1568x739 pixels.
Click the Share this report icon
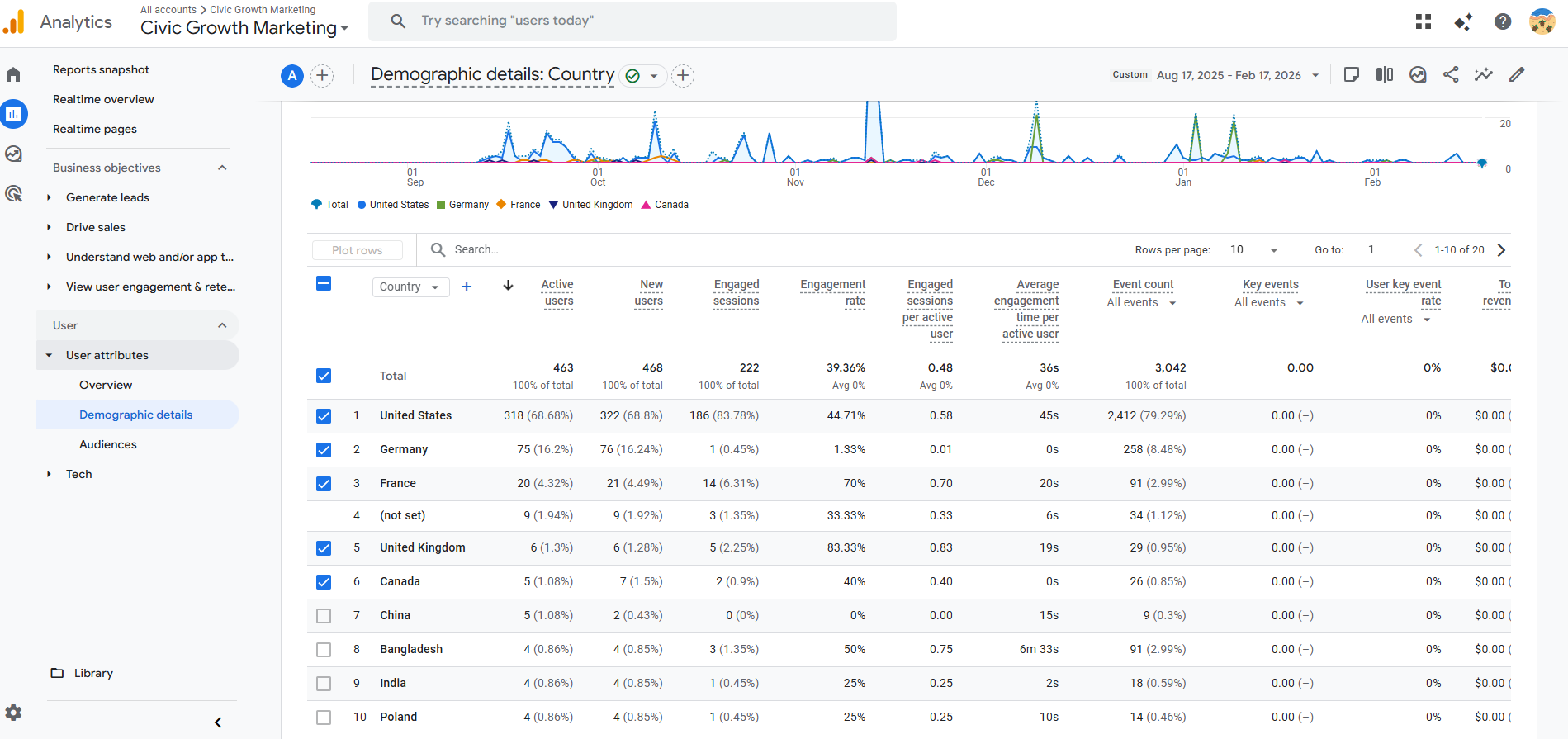[1451, 74]
